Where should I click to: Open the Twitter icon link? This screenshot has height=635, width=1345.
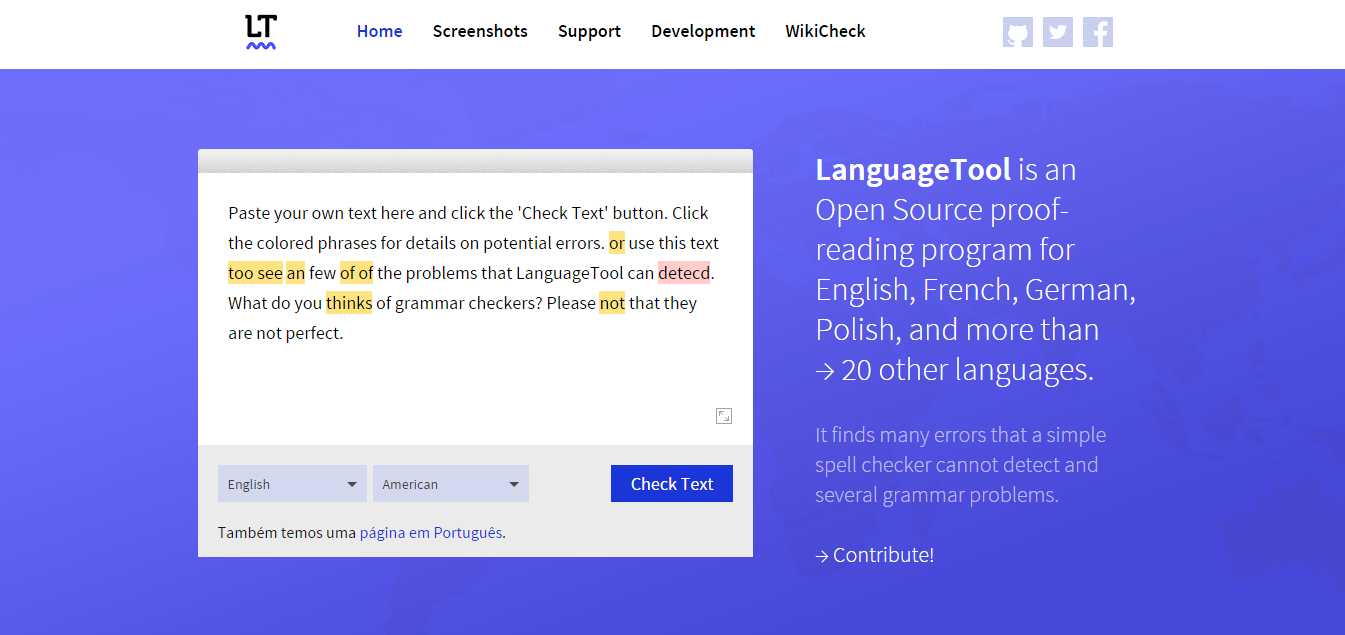click(x=1058, y=32)
